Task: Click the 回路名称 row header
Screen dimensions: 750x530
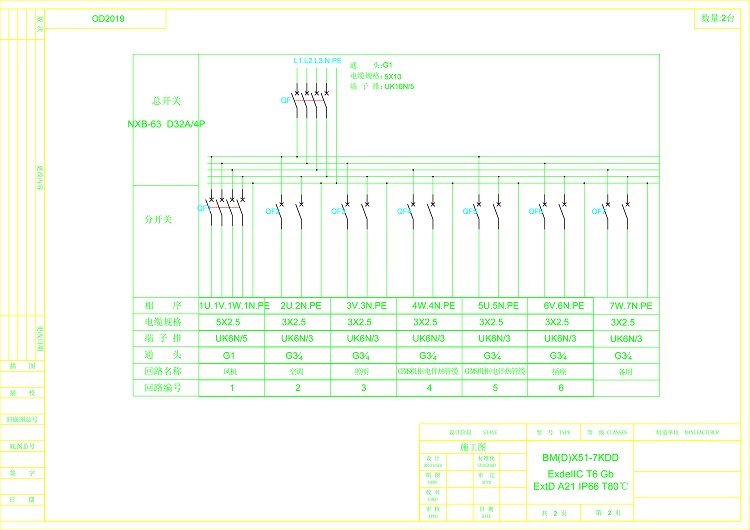Action: pos(163,371)
